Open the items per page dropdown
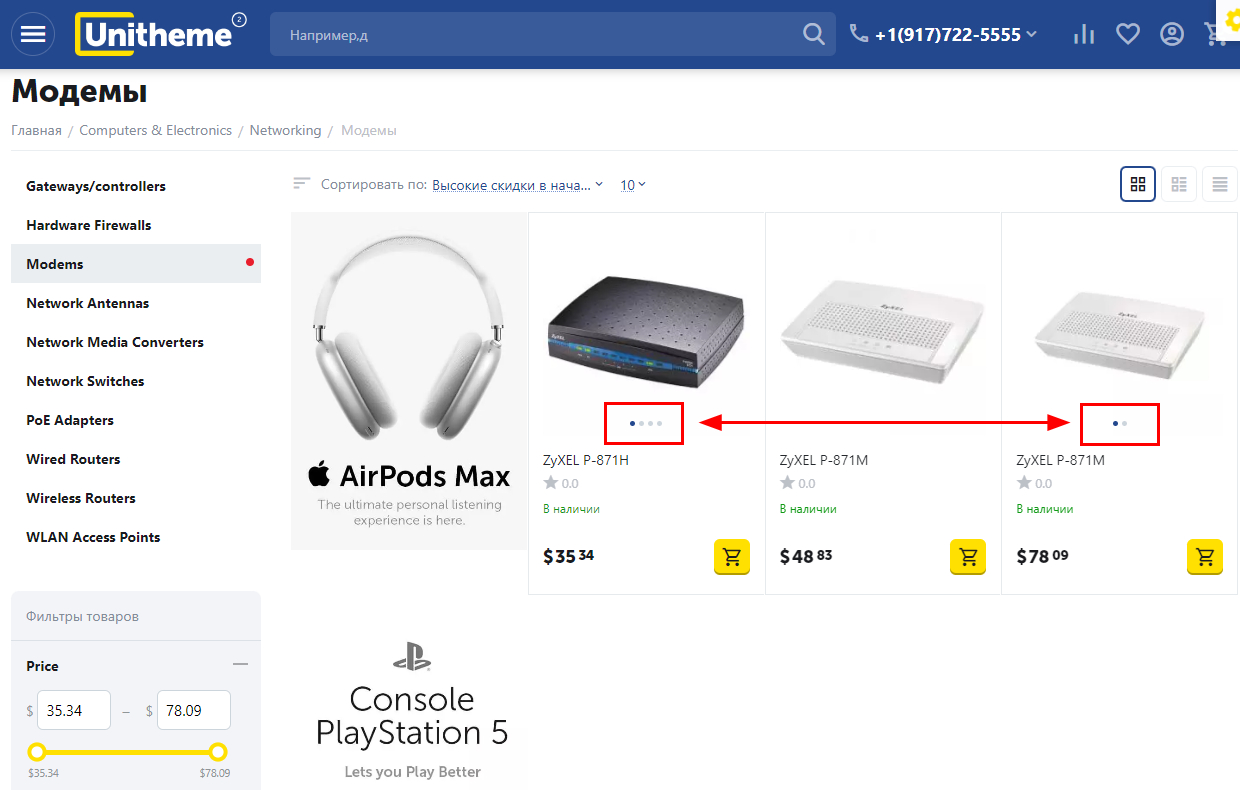 pyautogui.click(x=633, y=185)
